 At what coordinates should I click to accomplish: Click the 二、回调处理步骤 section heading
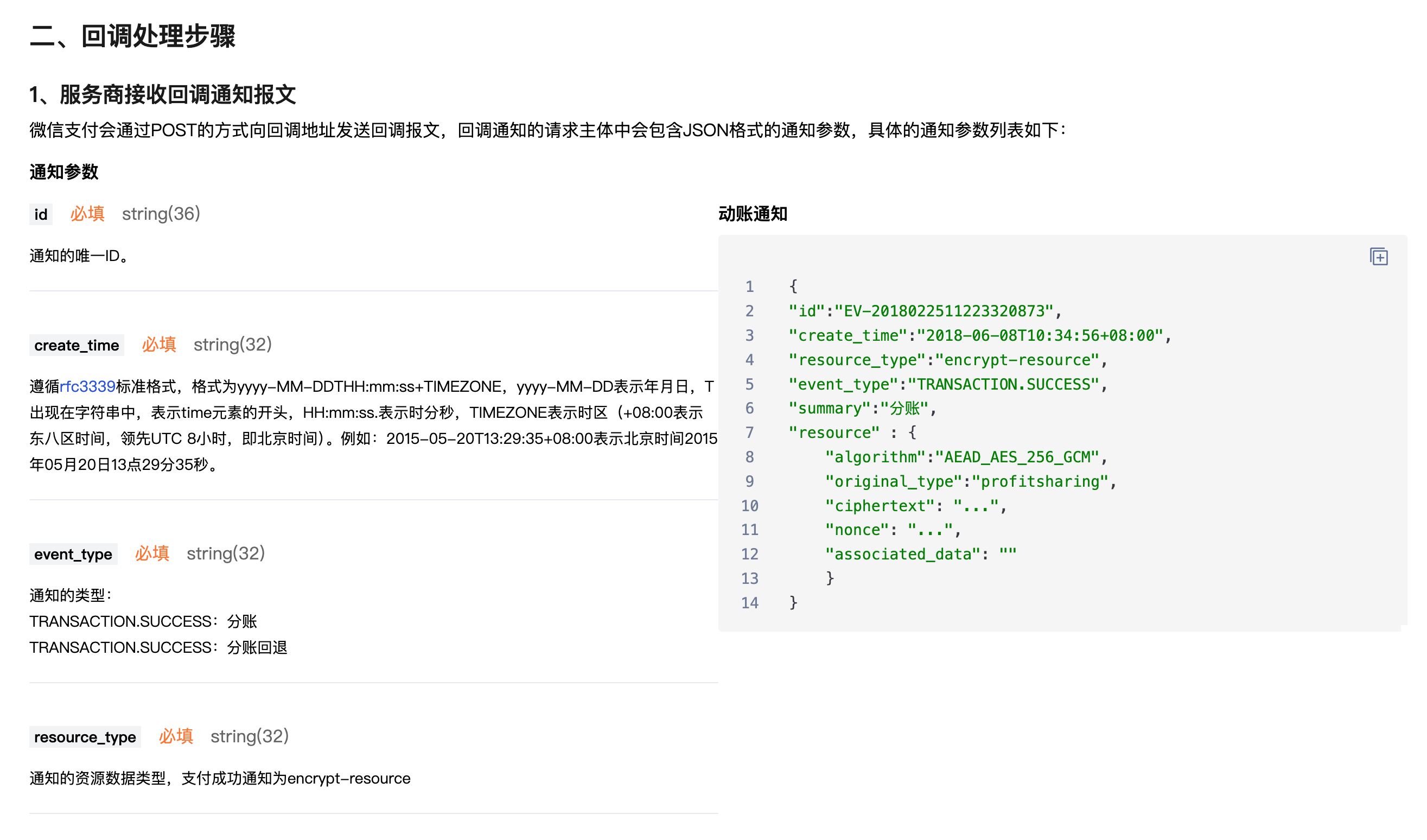[x=132, y=36]
